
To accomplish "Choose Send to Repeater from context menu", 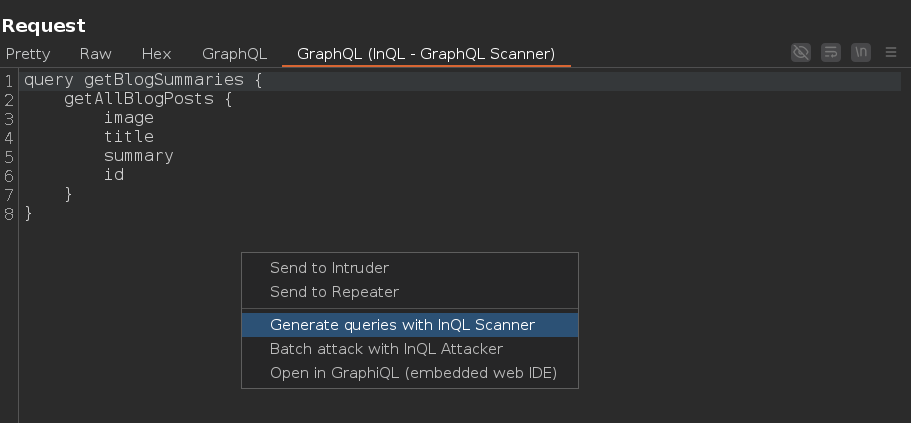I will 334,292.
